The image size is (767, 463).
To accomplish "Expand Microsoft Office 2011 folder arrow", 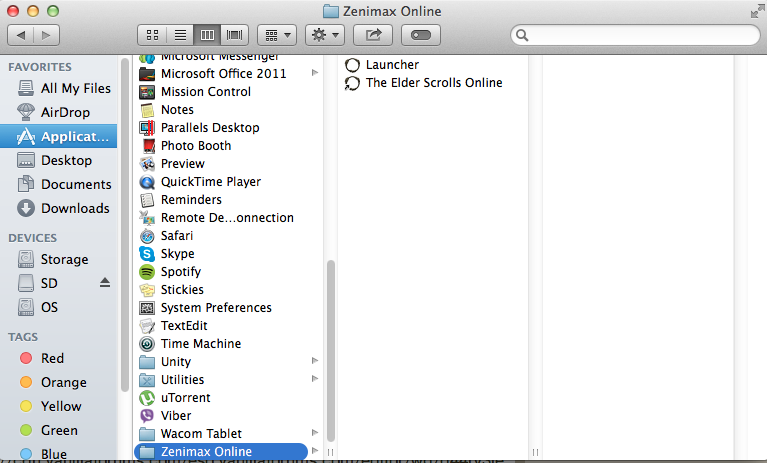I will (x=315, y=73).
